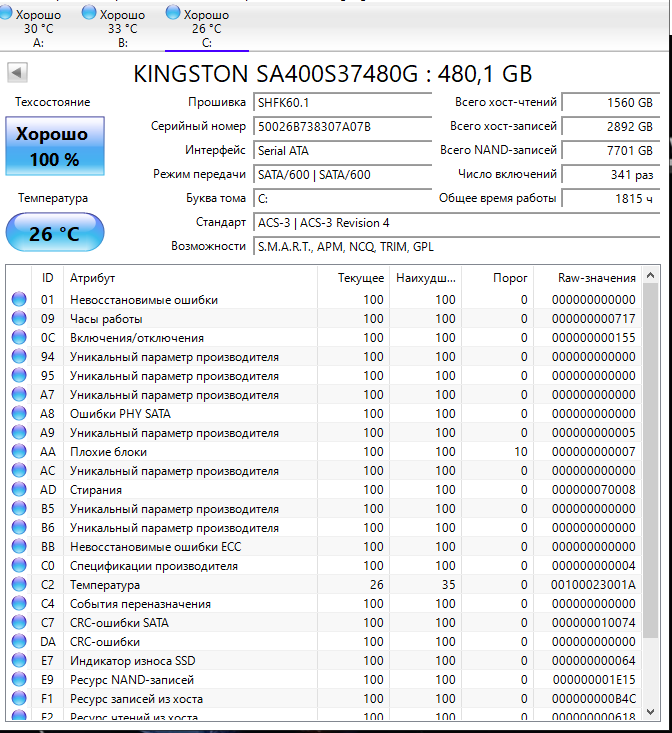The height and width of the screenshot is (733, 672).
Task: Click raw value 000000000B4C in Ресурс записей row
Action: [x=593, y=698]
